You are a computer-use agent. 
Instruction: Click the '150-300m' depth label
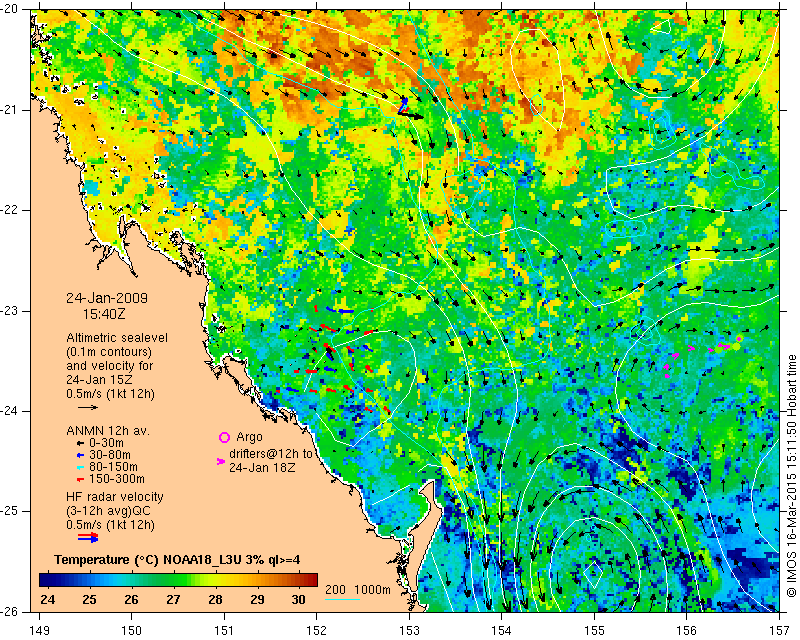(116, 479)
